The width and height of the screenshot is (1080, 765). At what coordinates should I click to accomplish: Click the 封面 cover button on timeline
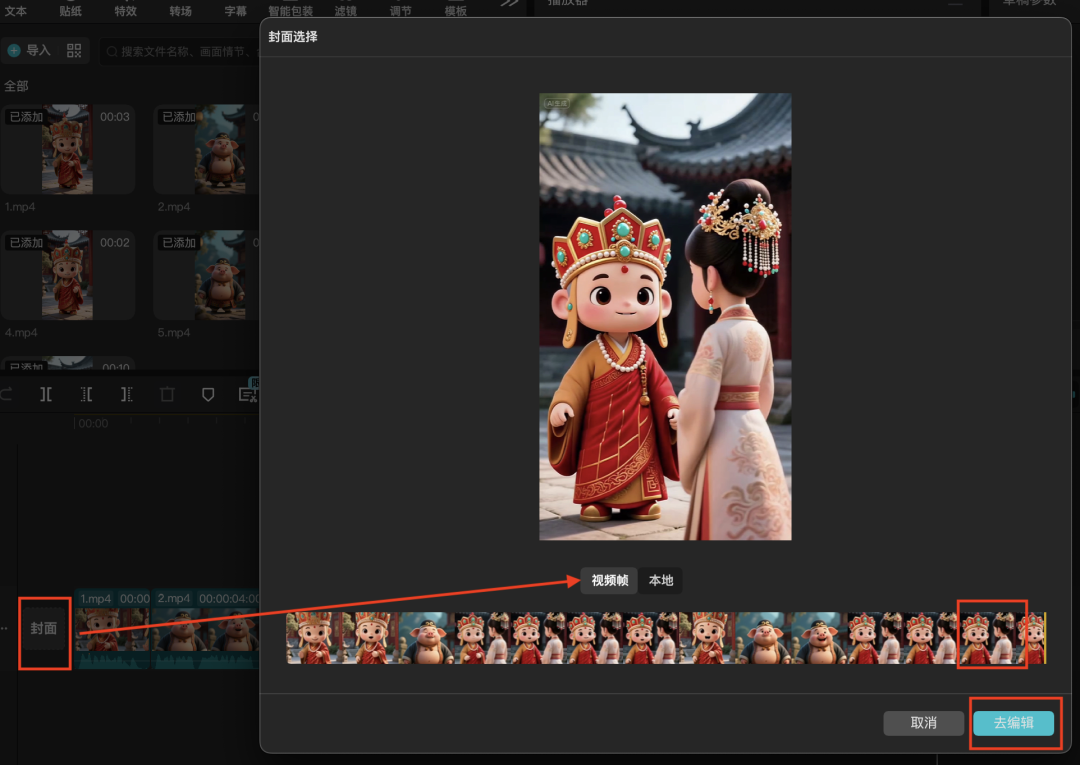(44, 629)
